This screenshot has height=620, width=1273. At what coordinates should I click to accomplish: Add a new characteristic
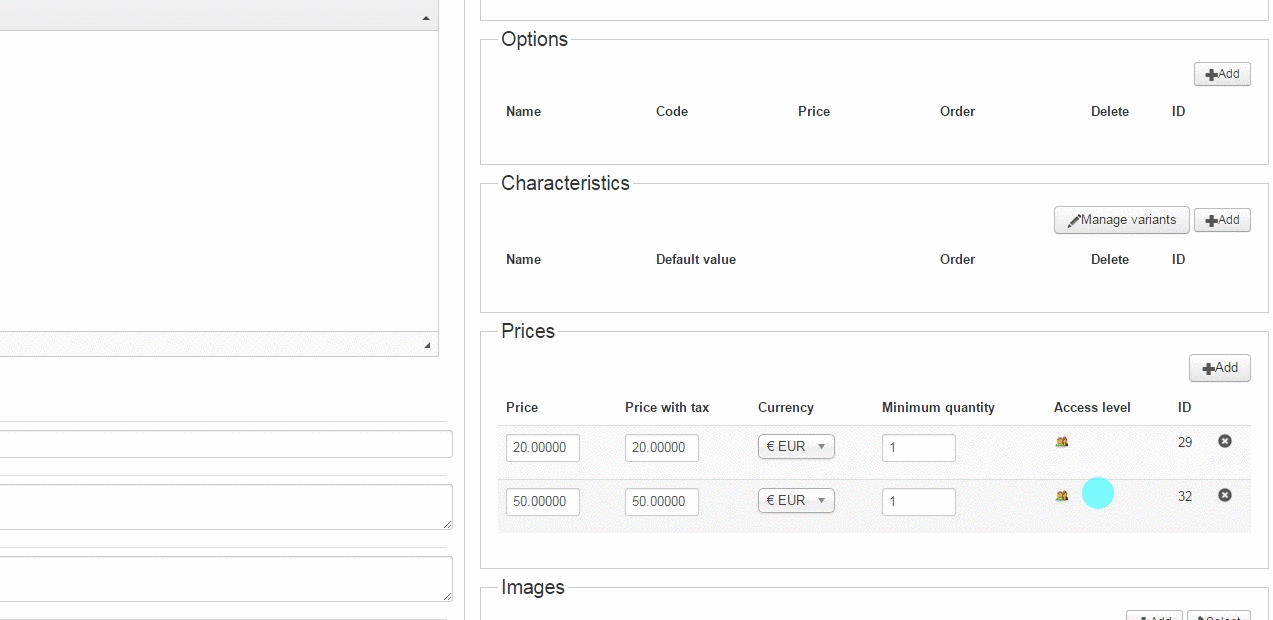(1222, 220)
